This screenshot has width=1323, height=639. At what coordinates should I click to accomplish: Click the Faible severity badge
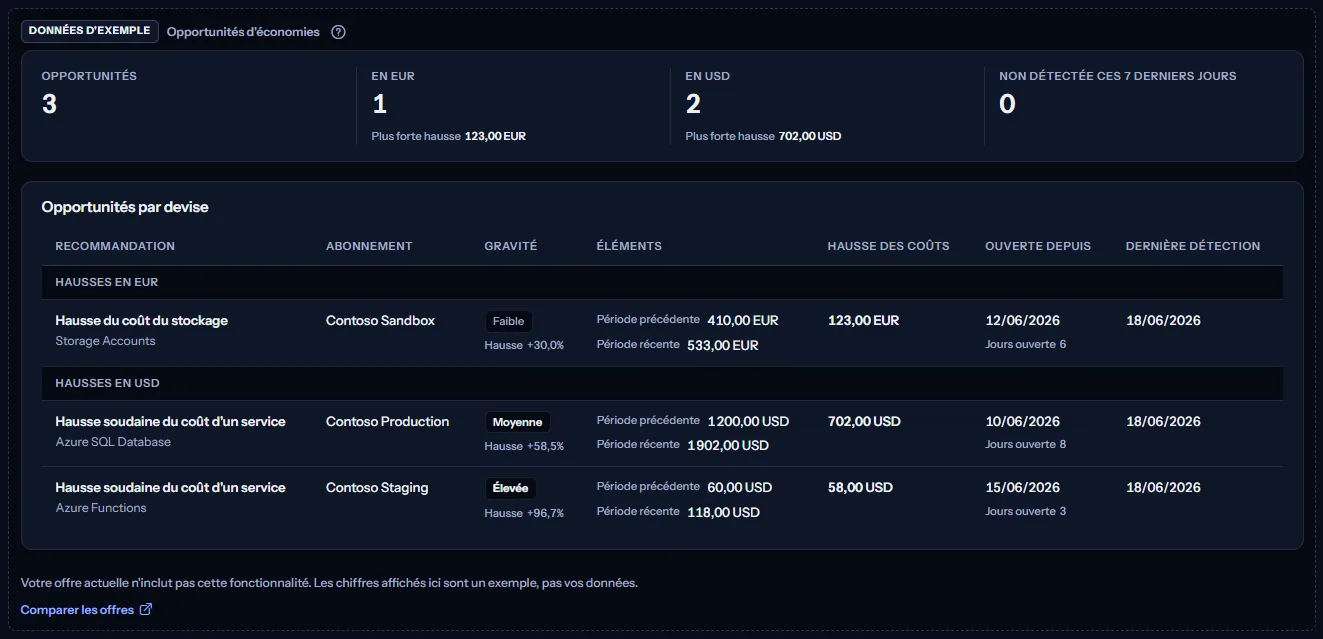click(x=509, y=322)
